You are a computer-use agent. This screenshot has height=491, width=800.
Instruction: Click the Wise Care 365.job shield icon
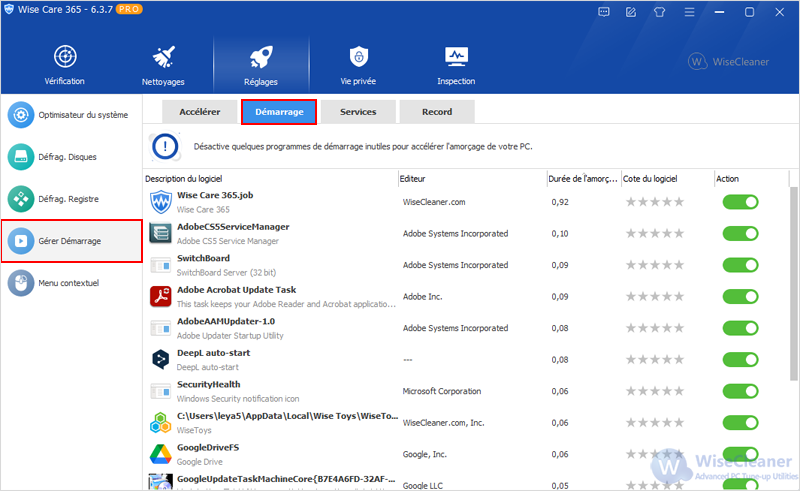click(x=161, y=202)
